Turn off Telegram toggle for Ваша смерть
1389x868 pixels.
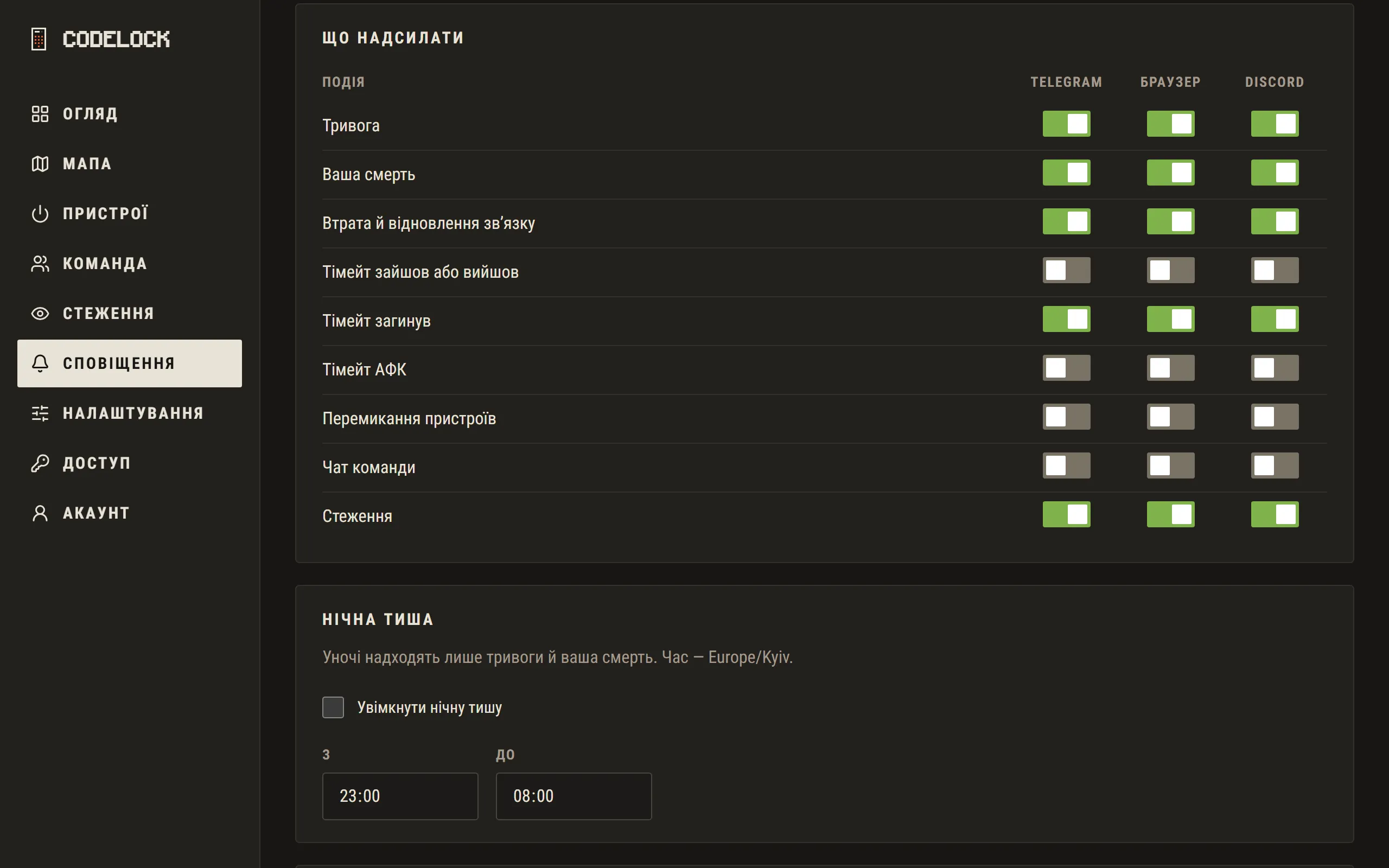pyautogui.click(x=1066, y=172)
